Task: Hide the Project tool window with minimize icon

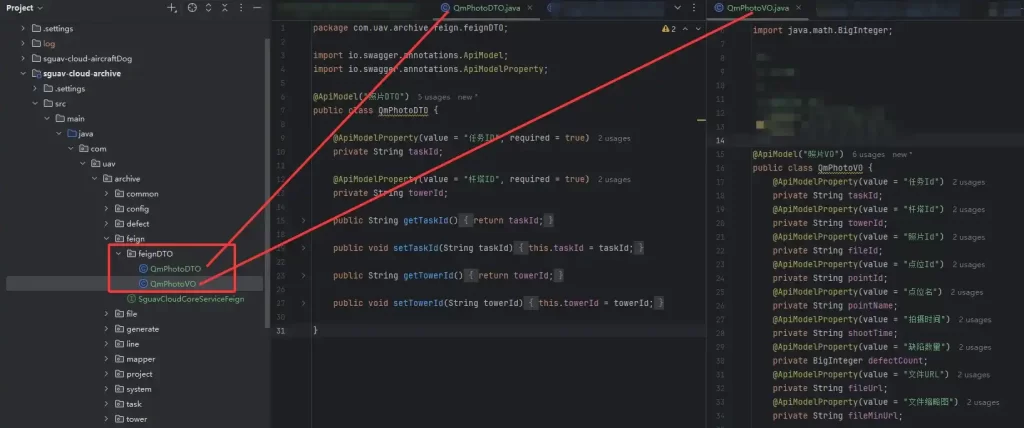Action: click(x=258, y=8)
